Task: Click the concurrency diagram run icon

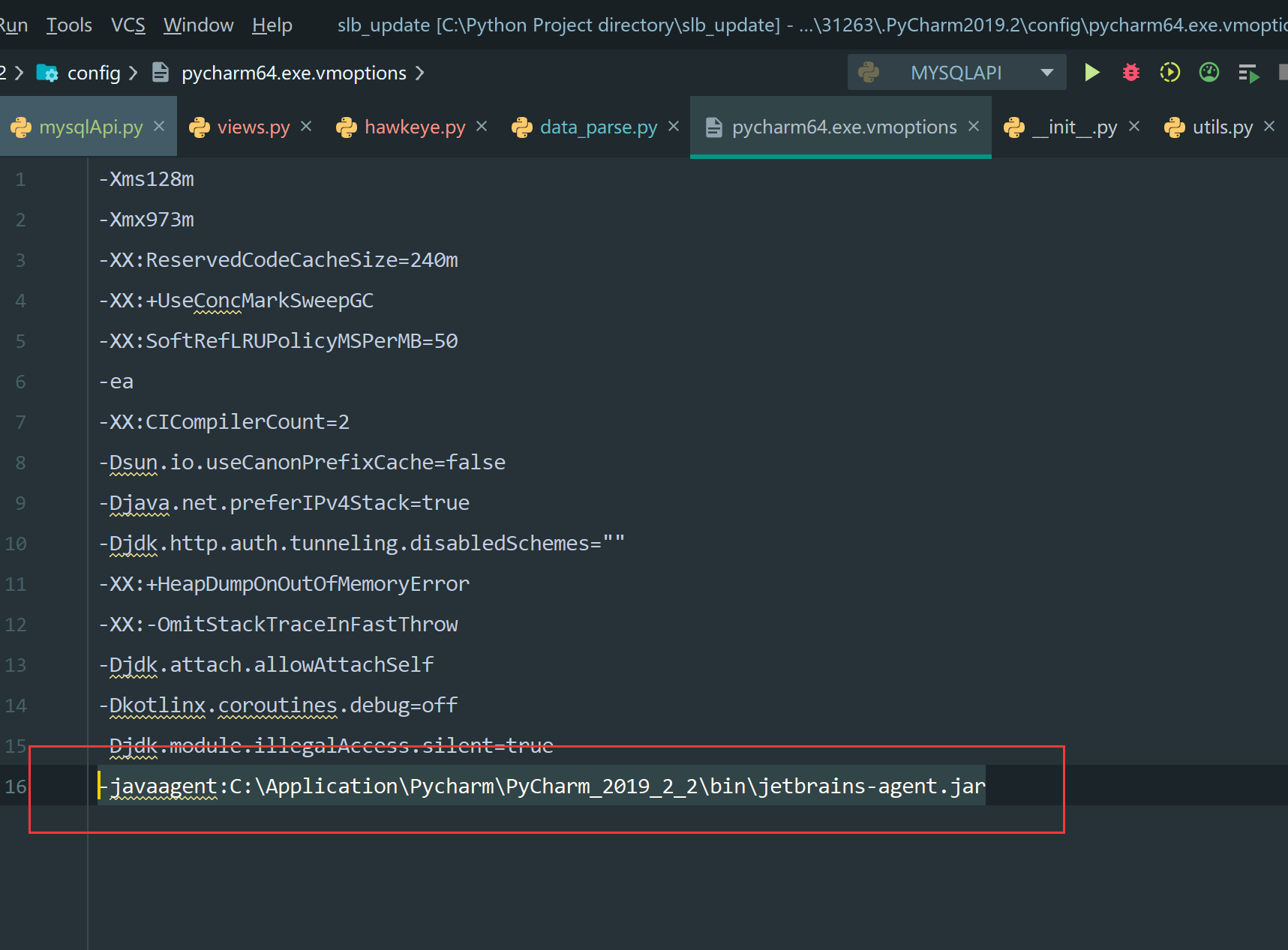Action: coord(1248,73)
